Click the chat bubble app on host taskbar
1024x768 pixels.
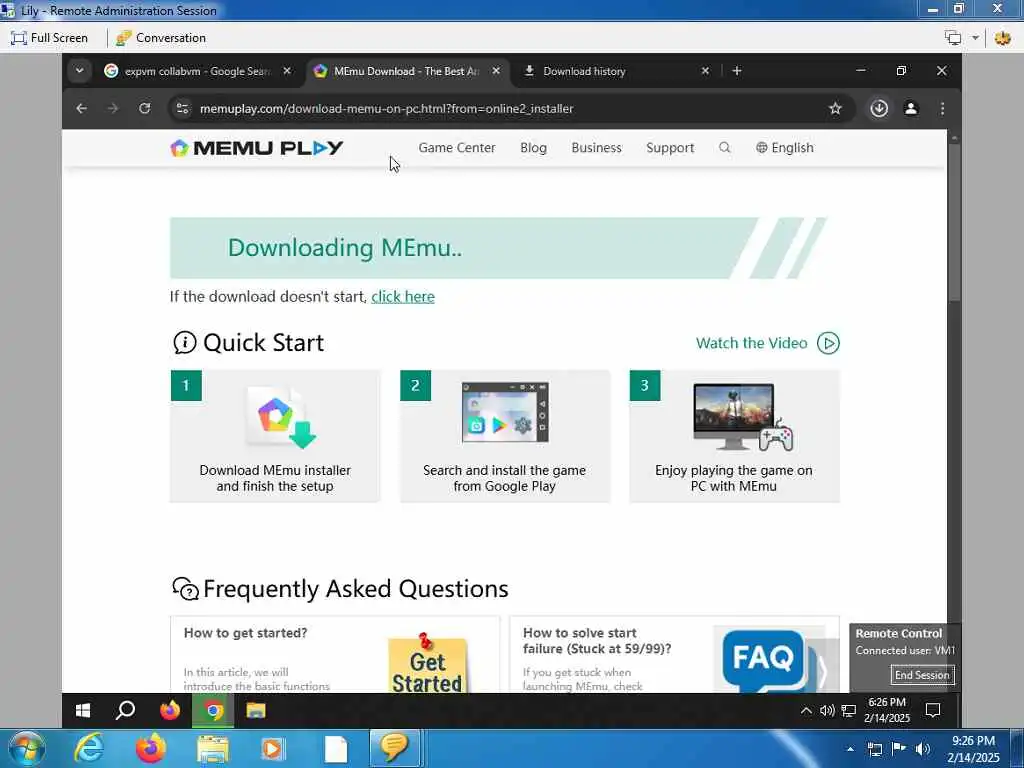pos(394,748)
